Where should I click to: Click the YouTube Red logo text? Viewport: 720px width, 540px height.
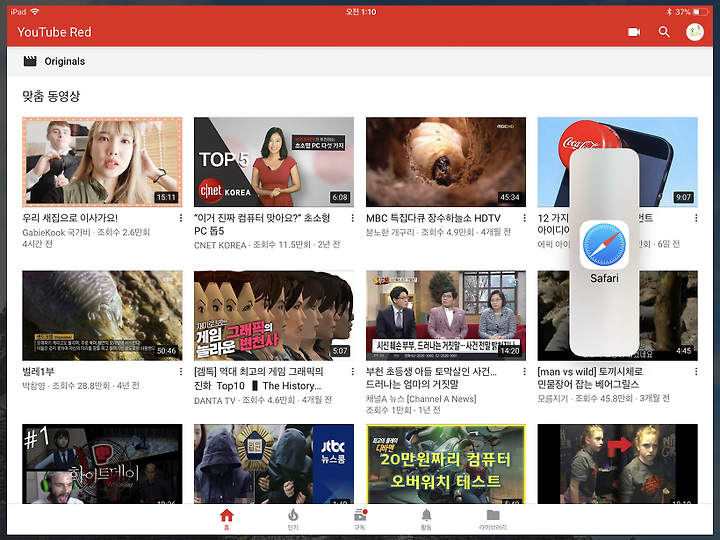(54, 32)
